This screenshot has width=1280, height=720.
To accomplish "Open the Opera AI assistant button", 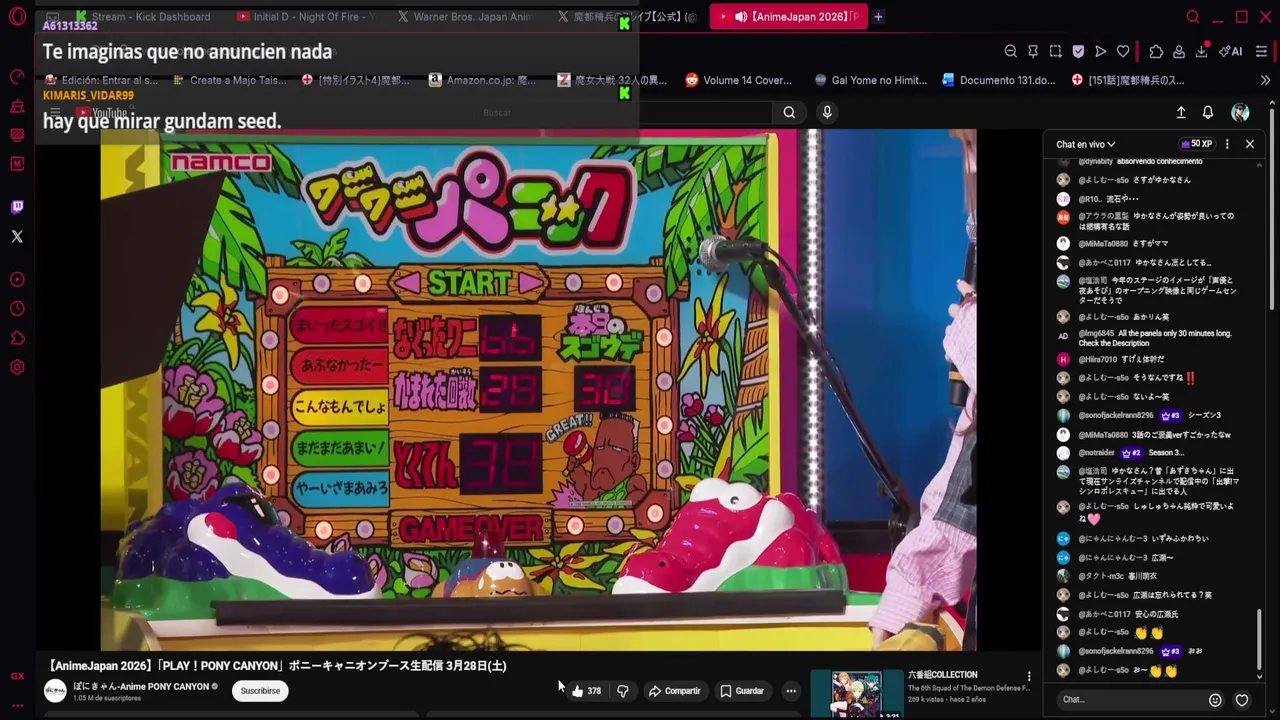I will point(1230,51).
